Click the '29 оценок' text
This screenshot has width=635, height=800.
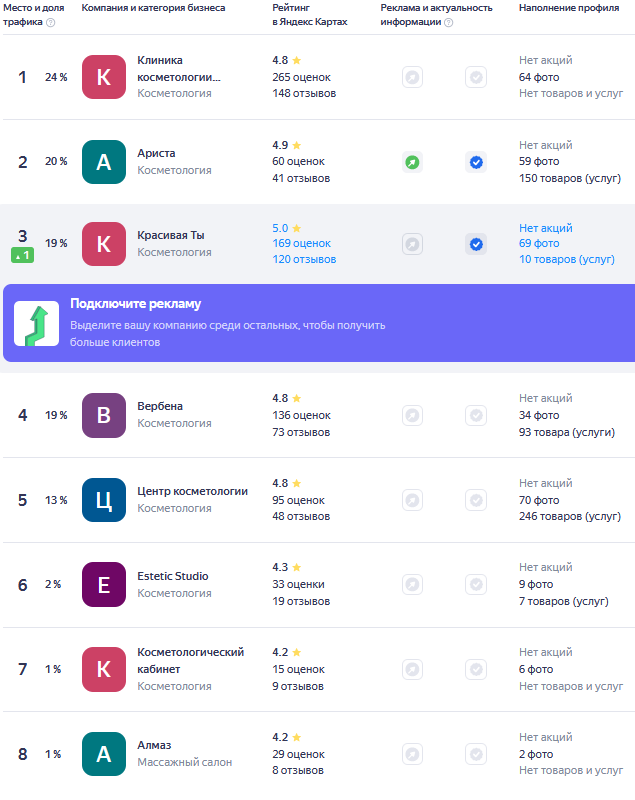click(298, 754)
